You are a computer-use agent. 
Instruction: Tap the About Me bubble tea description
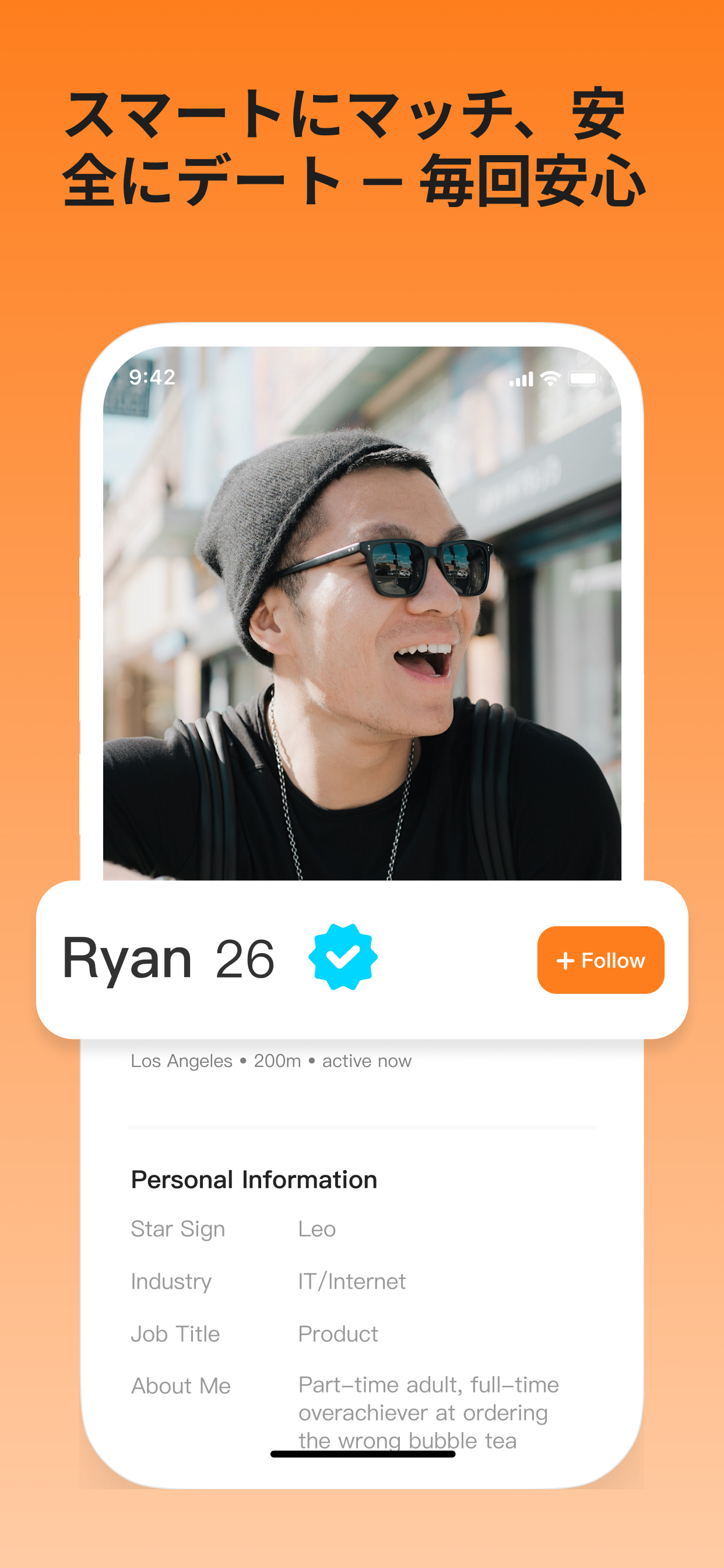pyautogui.click(x=428, y=1412)
